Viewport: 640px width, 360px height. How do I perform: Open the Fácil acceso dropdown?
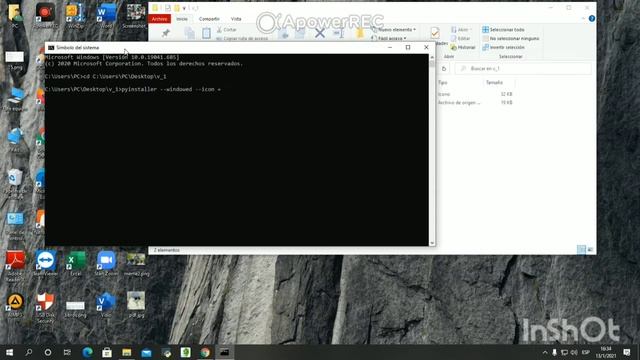click(x=389, y=38)
